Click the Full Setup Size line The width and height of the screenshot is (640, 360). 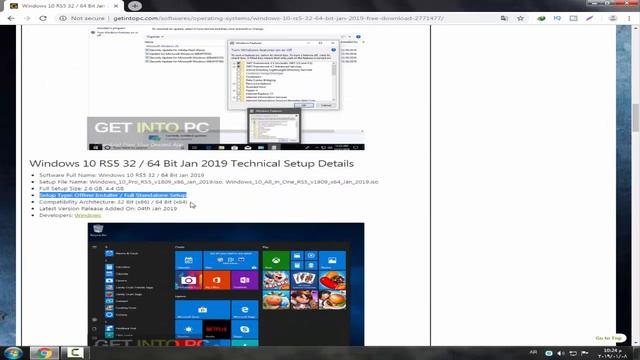[81, 189]
